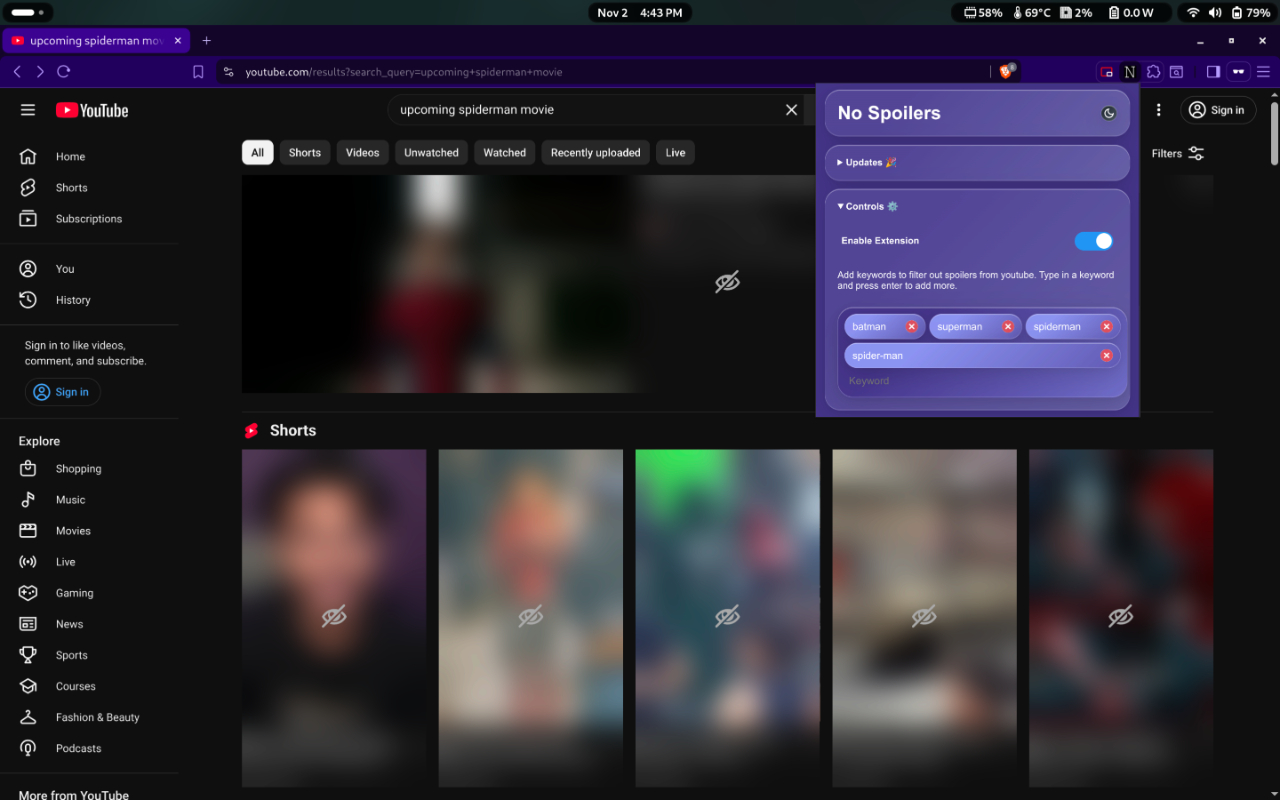
Task: Open YouTube settings three-dot menu
Action: [x=1159, y=110]
